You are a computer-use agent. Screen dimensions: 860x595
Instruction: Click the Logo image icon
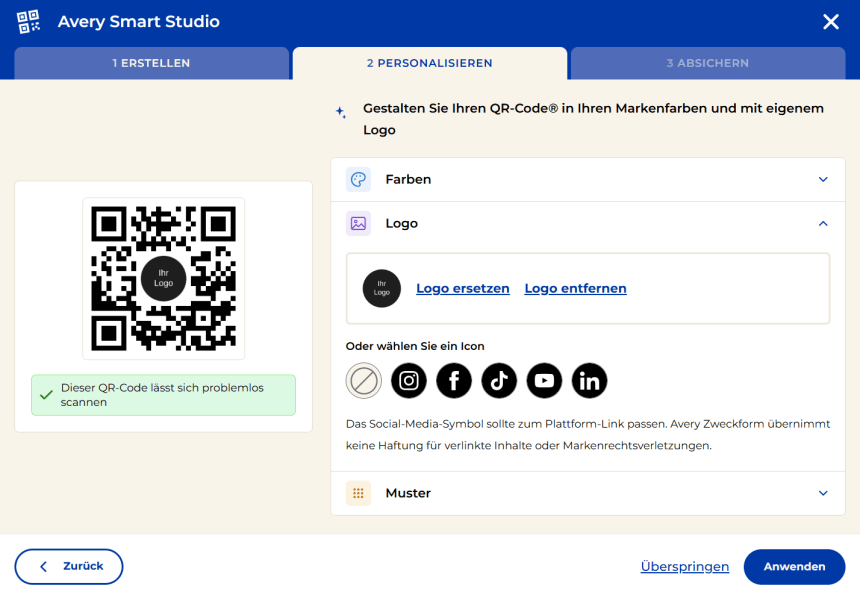[358, 223]
